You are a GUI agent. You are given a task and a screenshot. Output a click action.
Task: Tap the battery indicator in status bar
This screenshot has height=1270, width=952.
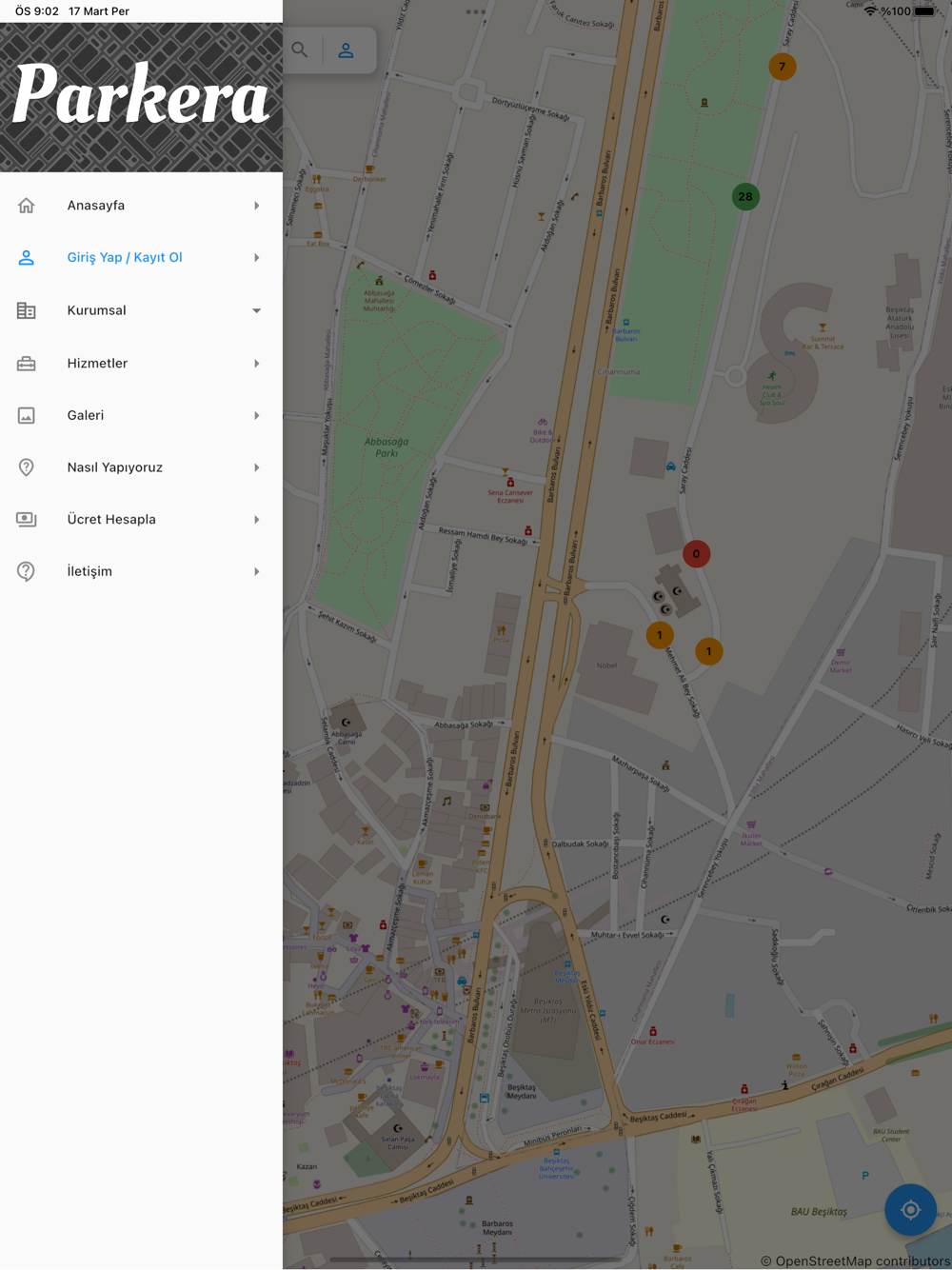click(x=925, y=11)
